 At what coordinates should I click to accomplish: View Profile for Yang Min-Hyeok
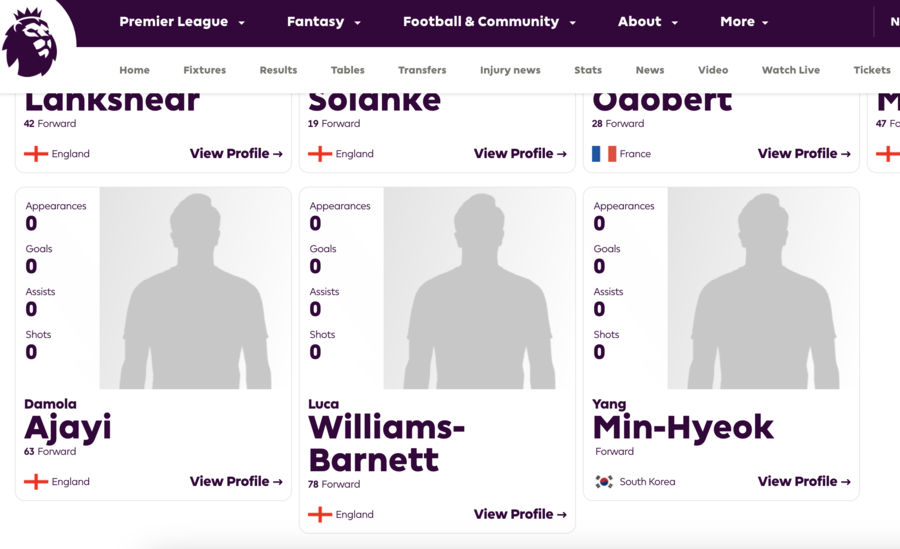[x=804, y=481]
